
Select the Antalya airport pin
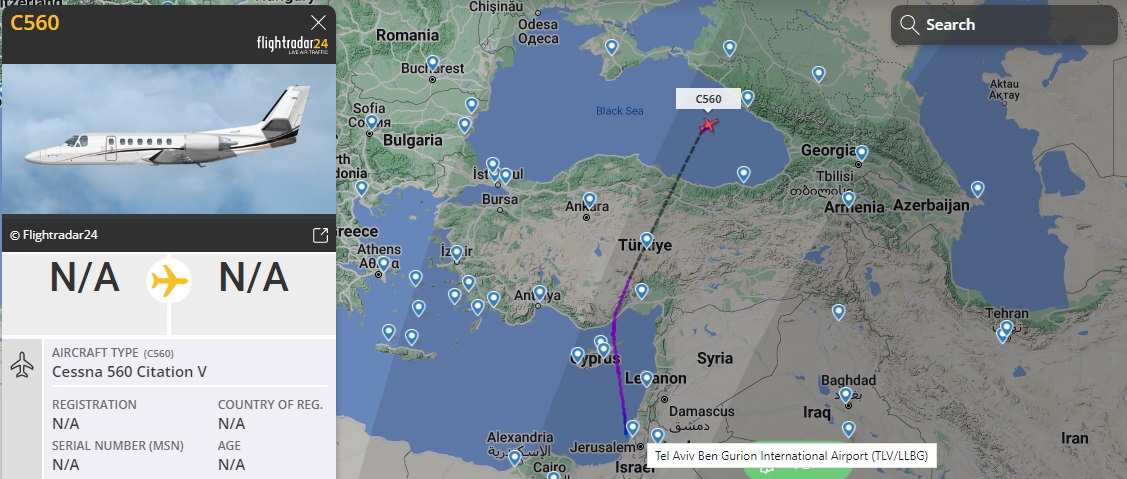539,293
